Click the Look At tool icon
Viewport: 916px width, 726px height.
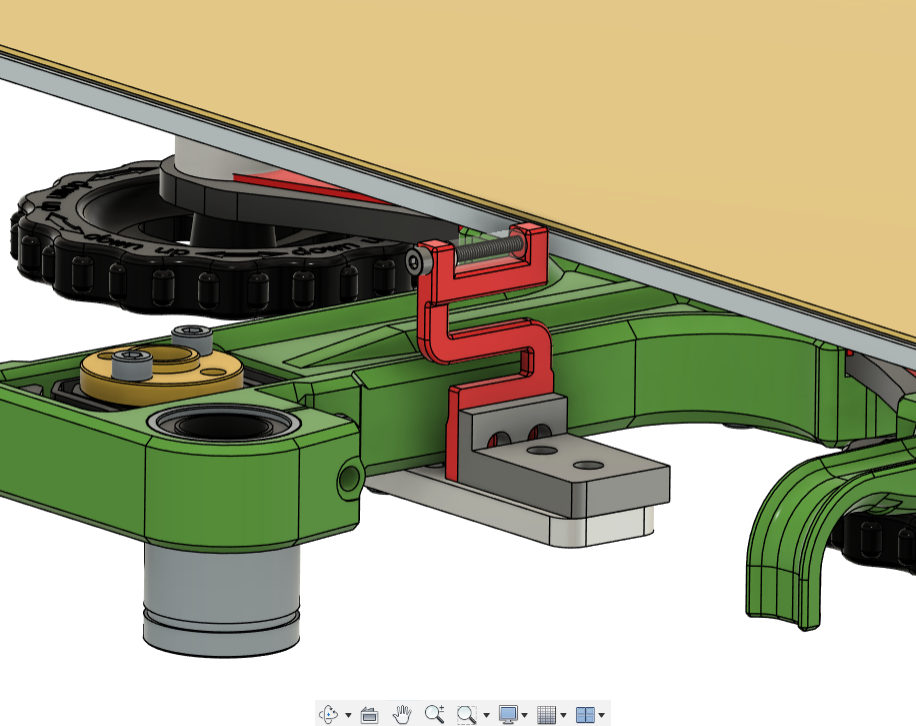tap(369, 714)
